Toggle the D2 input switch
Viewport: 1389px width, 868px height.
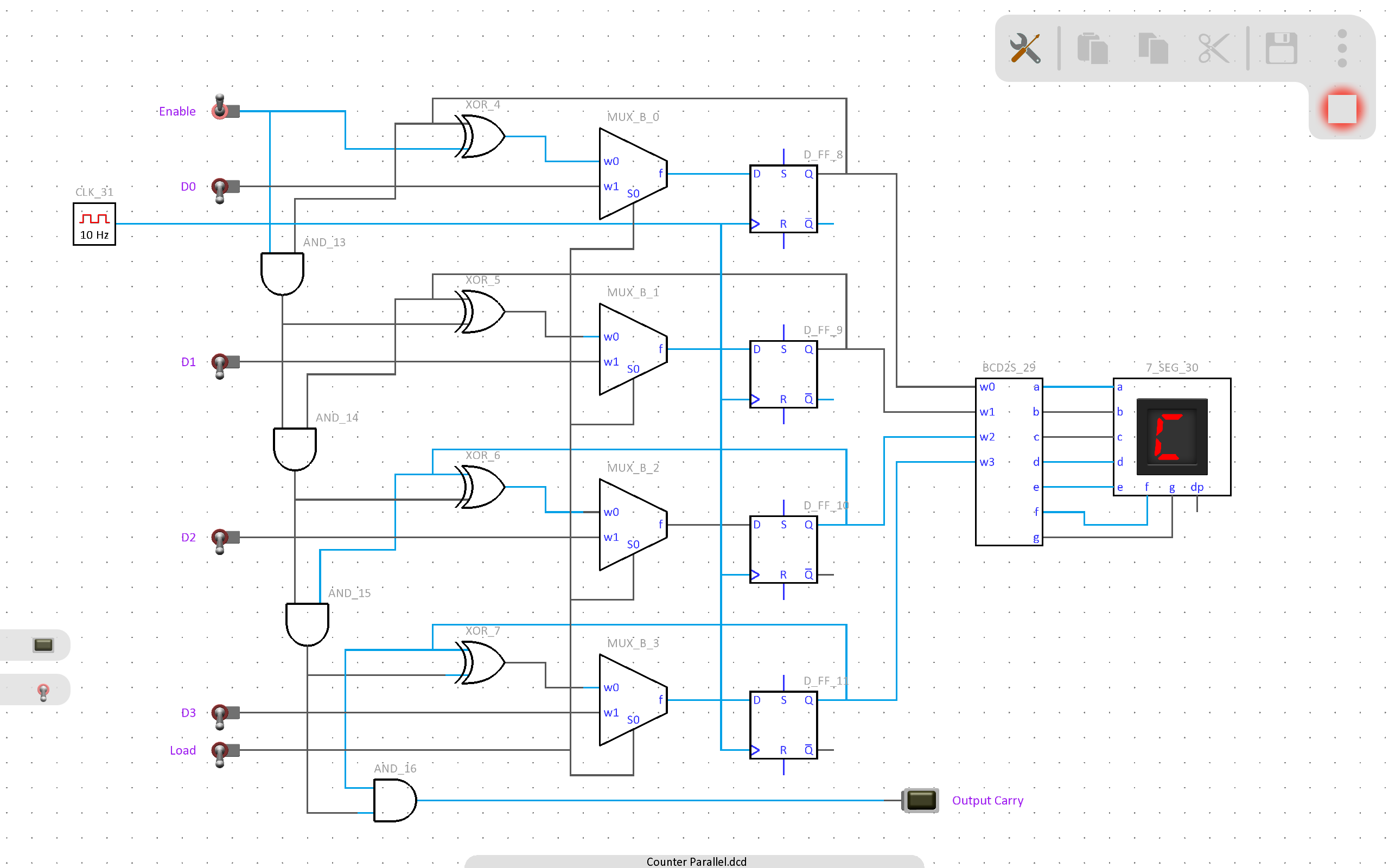coord(226,541)
